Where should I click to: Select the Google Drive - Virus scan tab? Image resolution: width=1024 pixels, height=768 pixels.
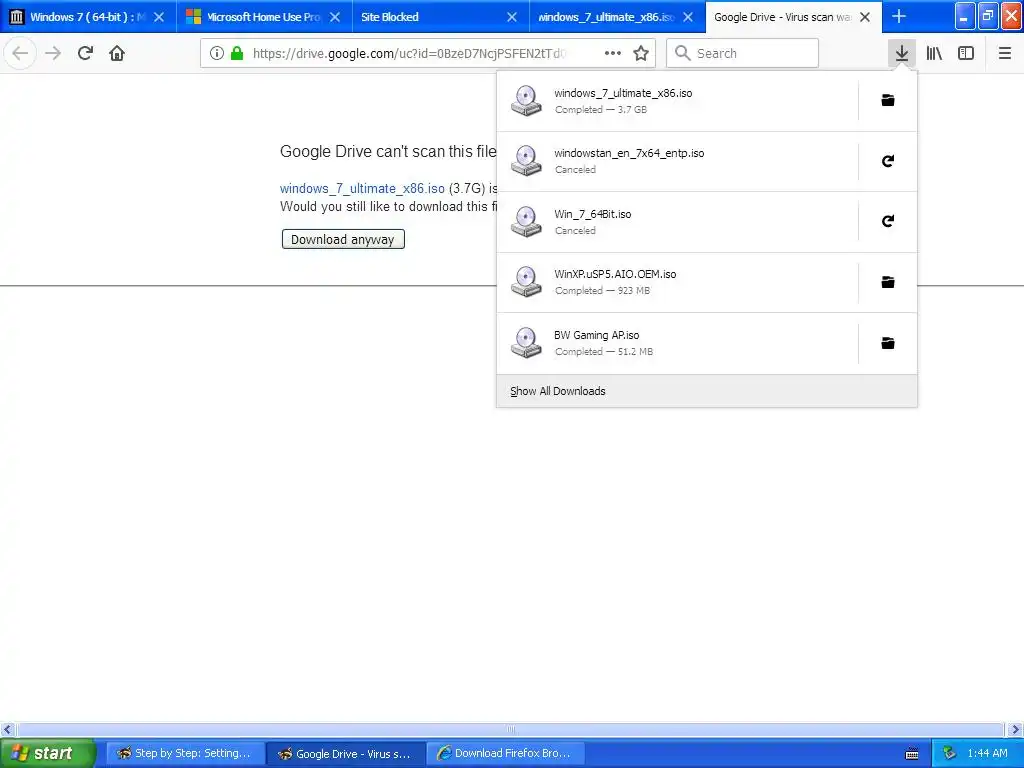pyautogui.click(x=793, y=17)
